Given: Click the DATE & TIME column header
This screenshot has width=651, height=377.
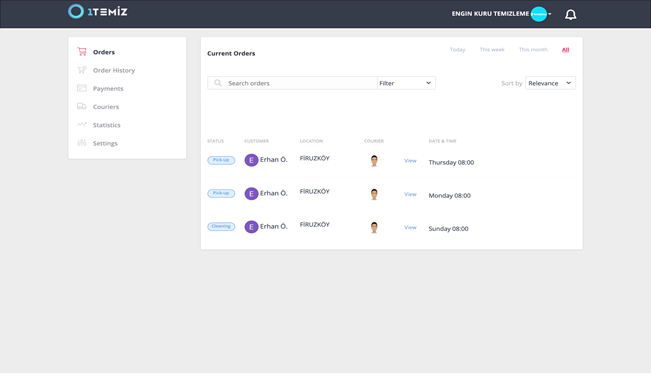Looking at the screenshot, I should point(443,141).
